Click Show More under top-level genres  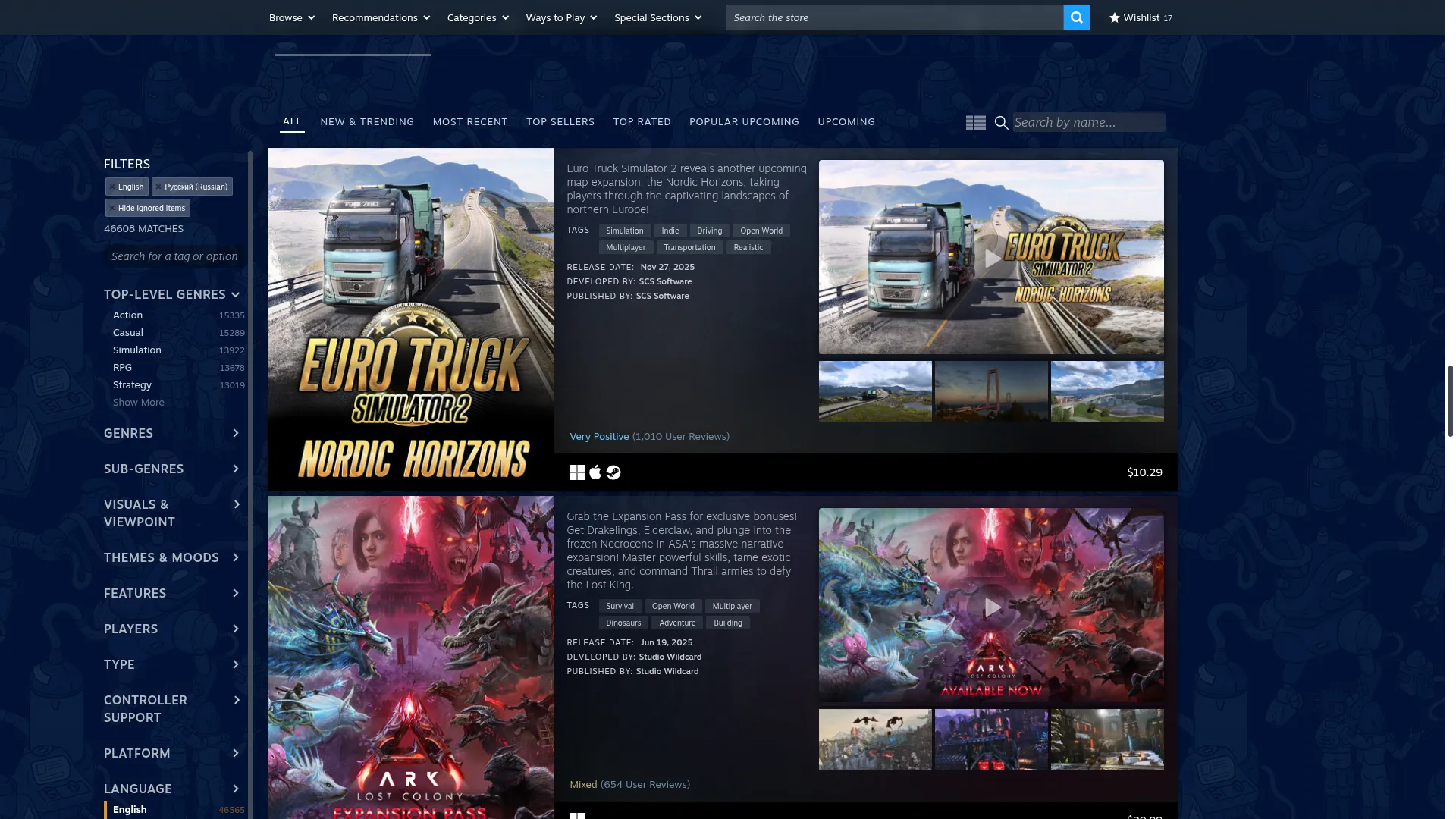138,403
